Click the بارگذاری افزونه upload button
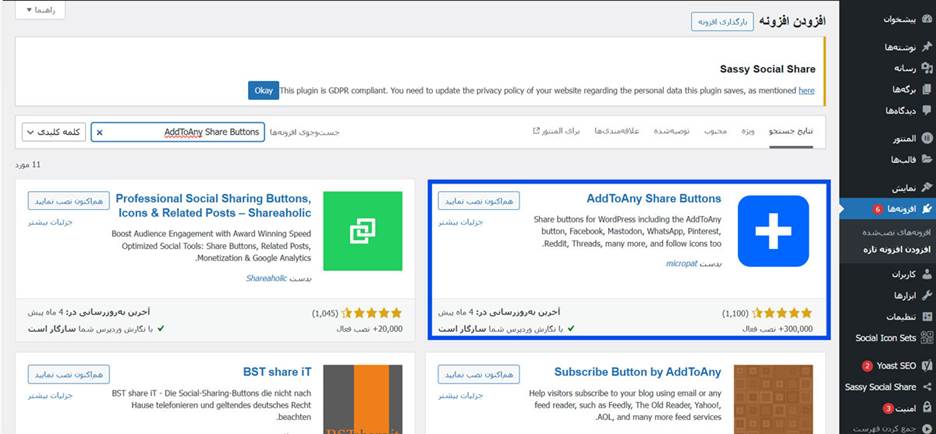936x434 pixels. (722, 21)
